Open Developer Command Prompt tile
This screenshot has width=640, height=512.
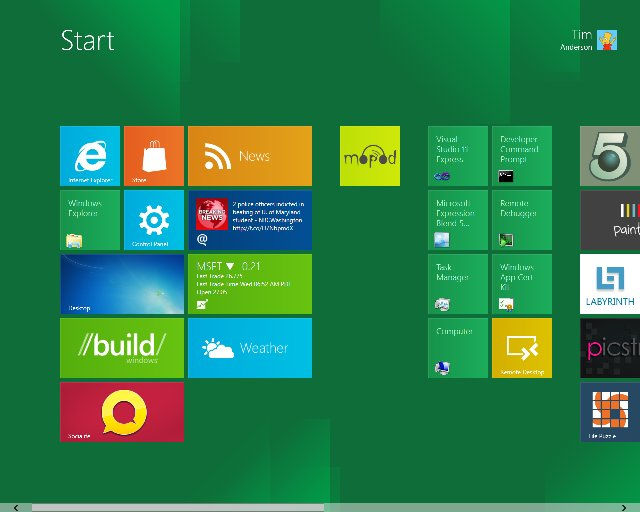pos(522,156)
